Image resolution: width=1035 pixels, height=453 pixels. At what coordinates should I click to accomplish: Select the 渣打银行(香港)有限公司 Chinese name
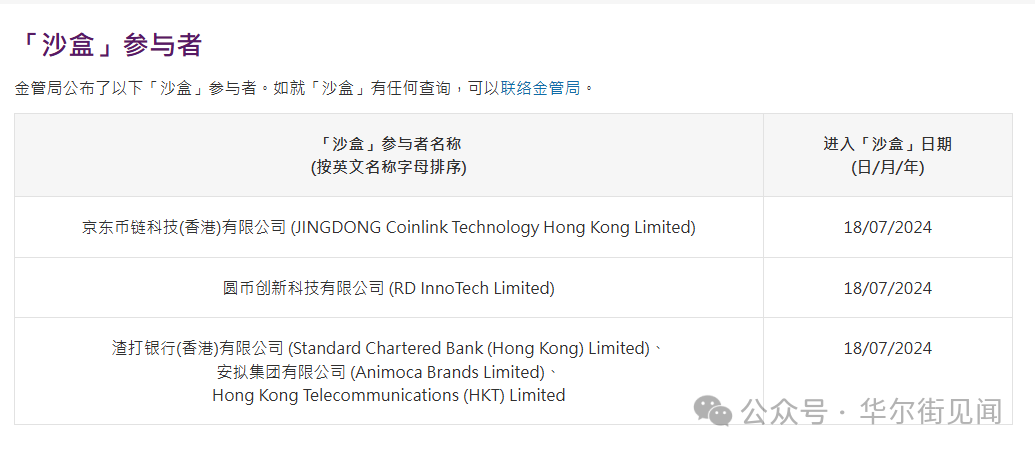point(198,348)
